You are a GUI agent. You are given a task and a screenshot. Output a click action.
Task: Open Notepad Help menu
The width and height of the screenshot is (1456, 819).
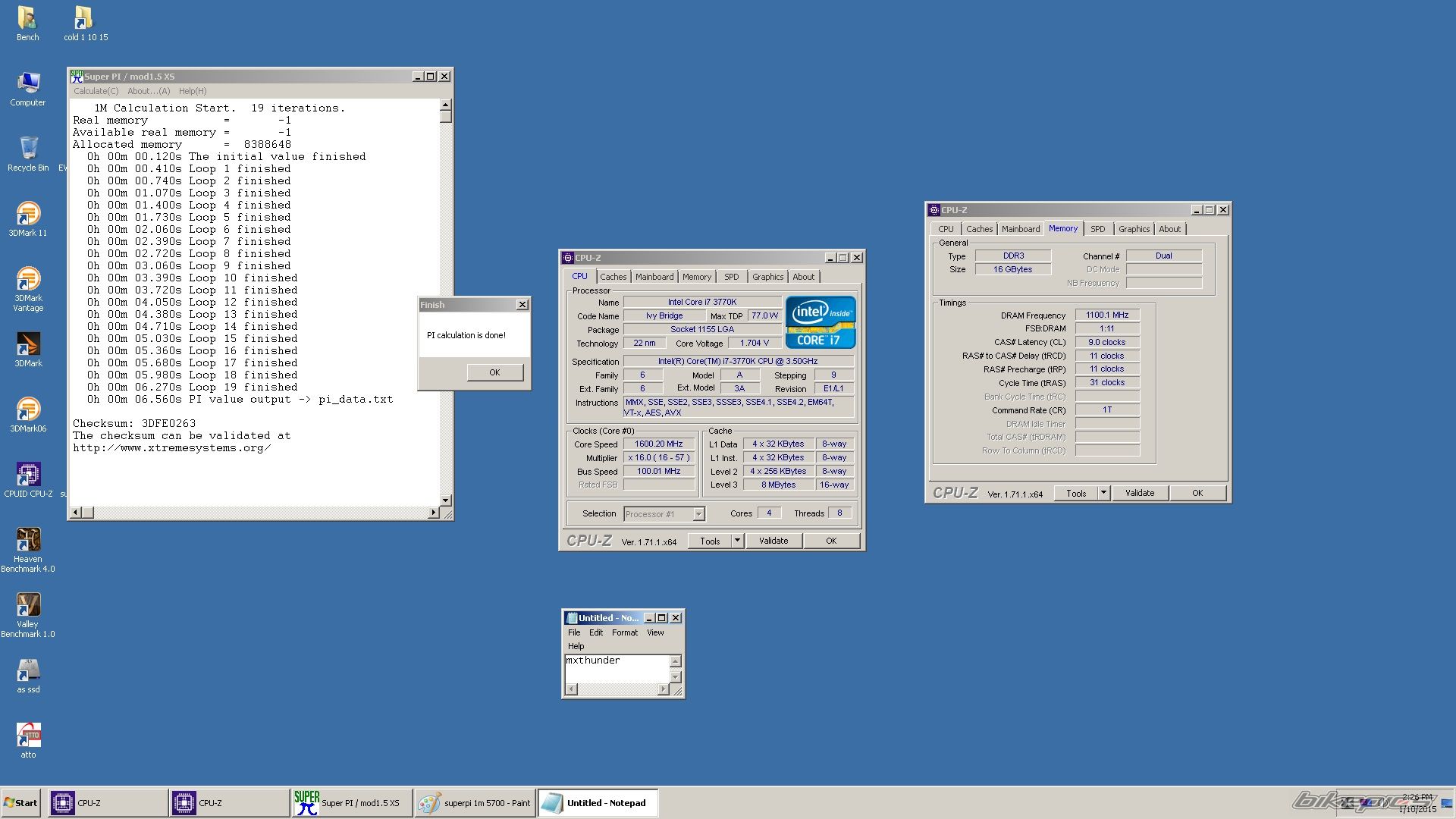coord(576,646)
